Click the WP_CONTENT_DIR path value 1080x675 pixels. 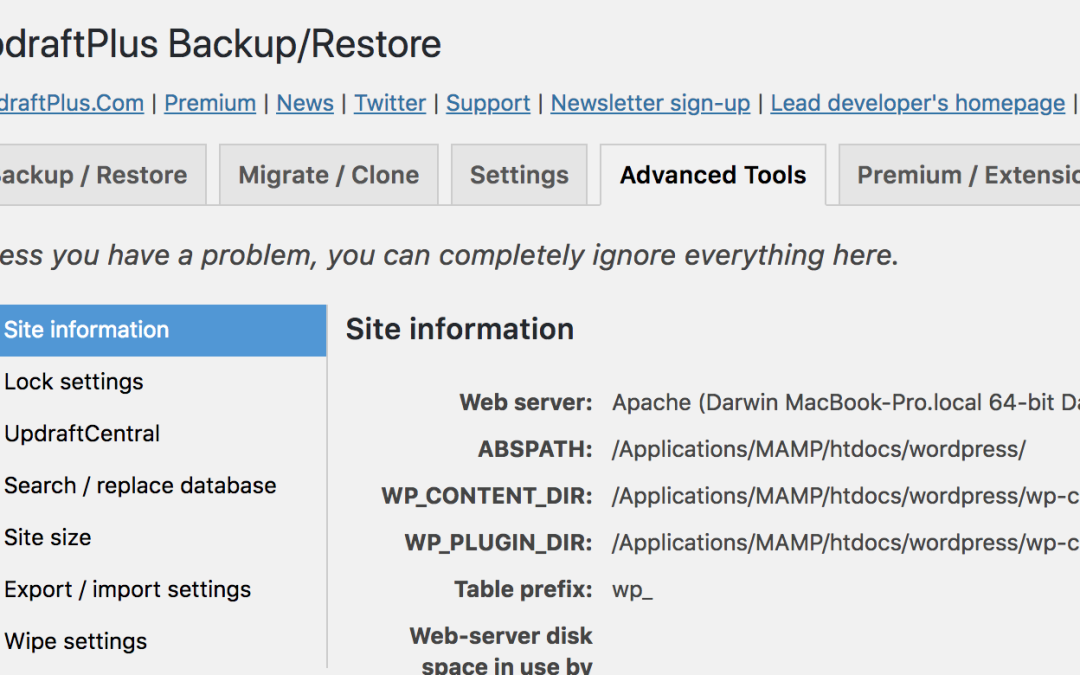tap(846, 496)
